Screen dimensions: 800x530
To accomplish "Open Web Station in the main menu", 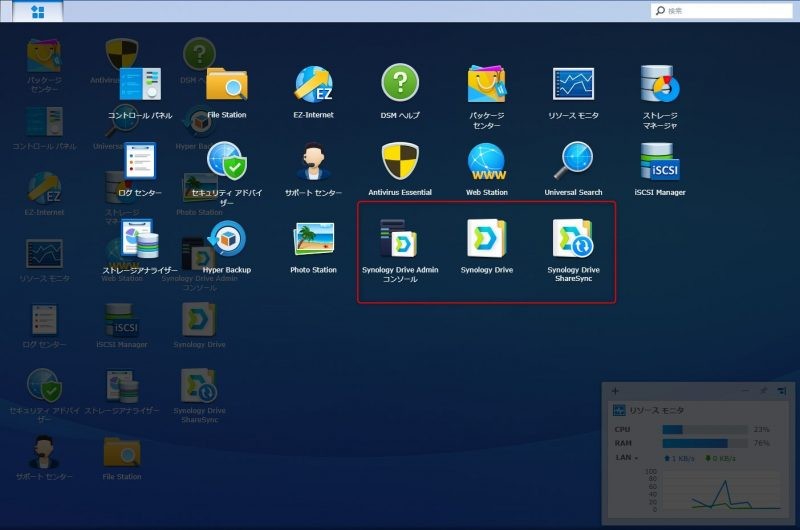I will (x=487, y=164).
